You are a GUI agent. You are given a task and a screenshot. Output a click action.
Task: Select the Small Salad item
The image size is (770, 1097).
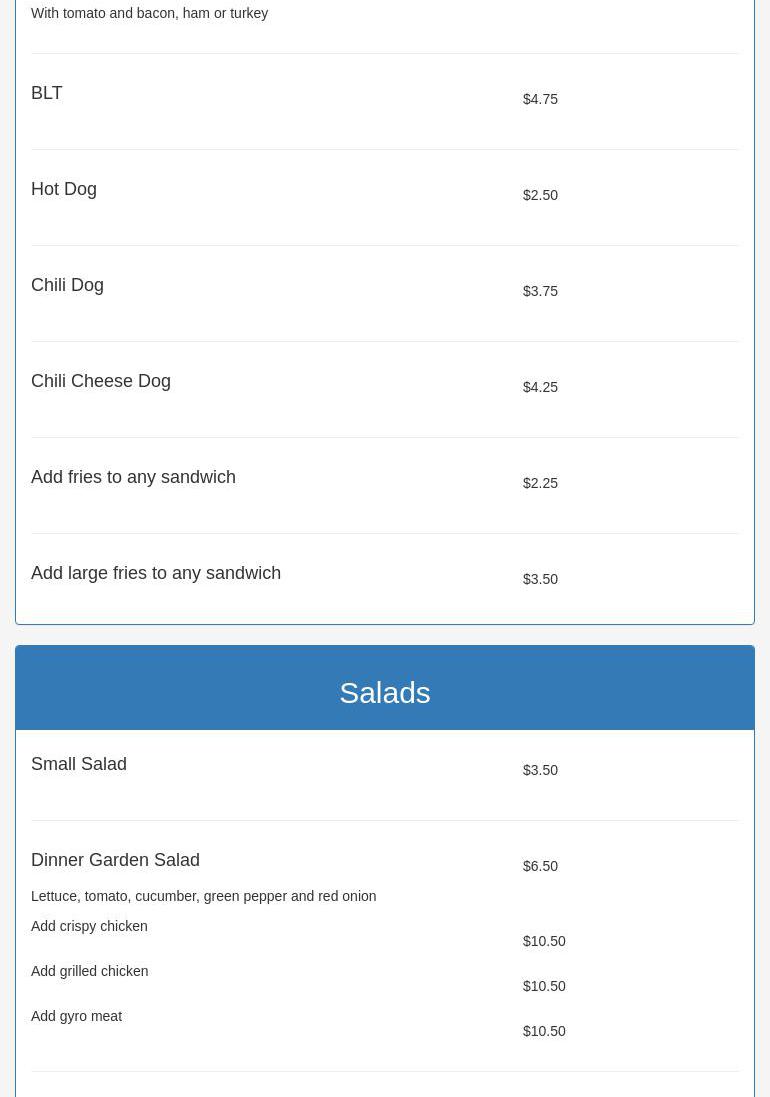[x=79, y=764]
